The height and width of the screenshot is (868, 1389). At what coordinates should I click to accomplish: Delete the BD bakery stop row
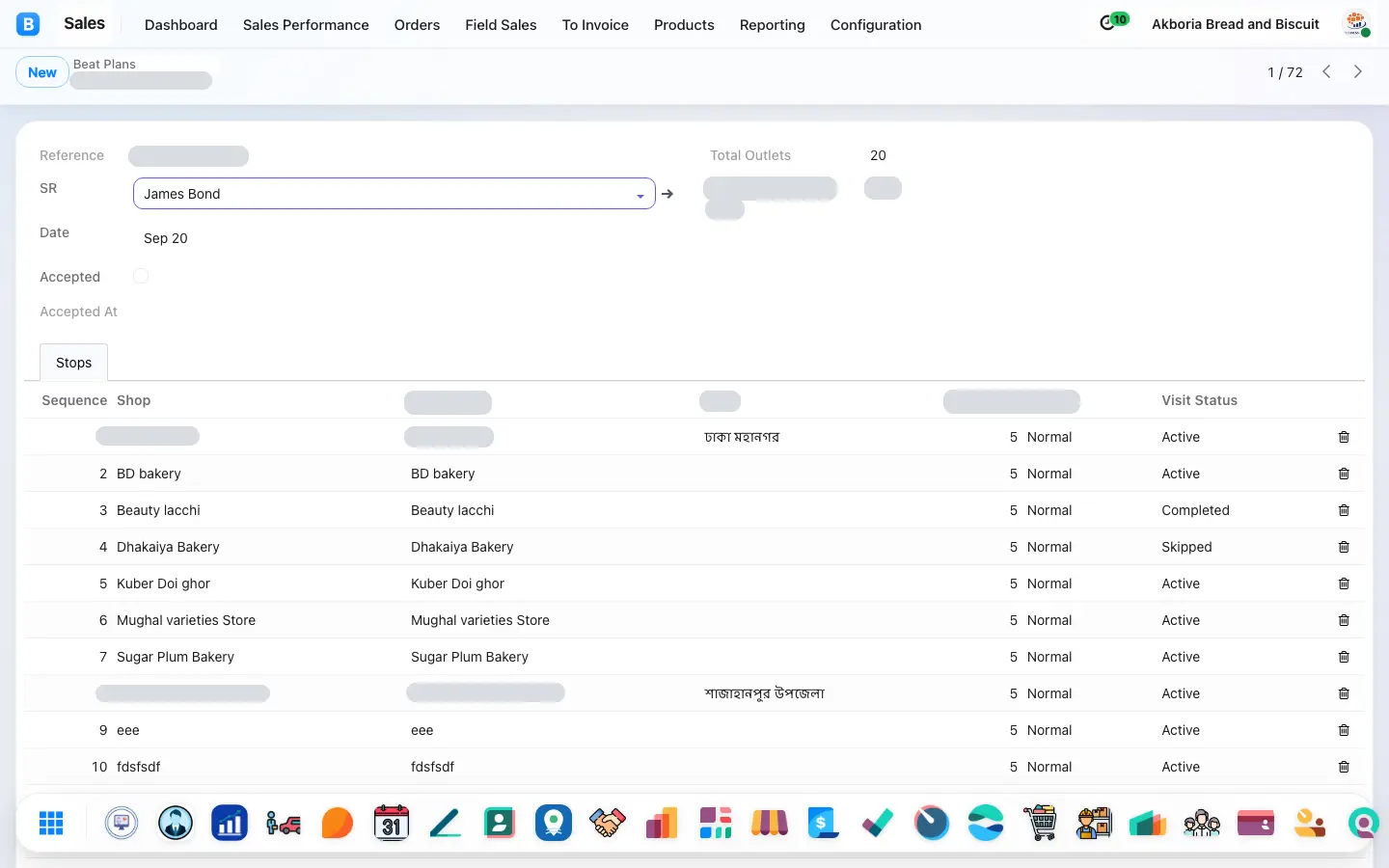click(x=1344, y=474)
